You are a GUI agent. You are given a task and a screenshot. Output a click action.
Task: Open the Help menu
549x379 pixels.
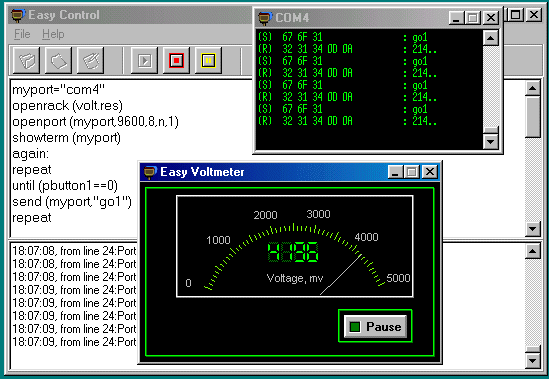click(x=53, y=34)
